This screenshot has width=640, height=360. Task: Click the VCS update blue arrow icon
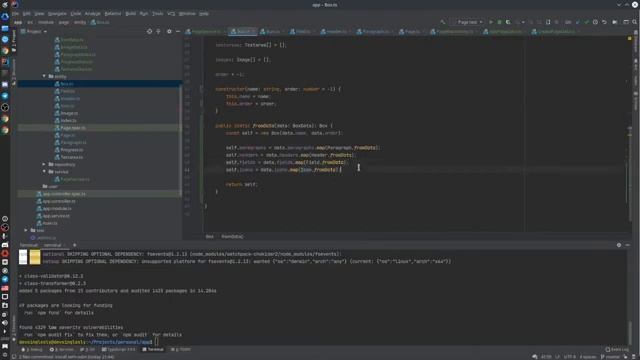coord(578,22)
